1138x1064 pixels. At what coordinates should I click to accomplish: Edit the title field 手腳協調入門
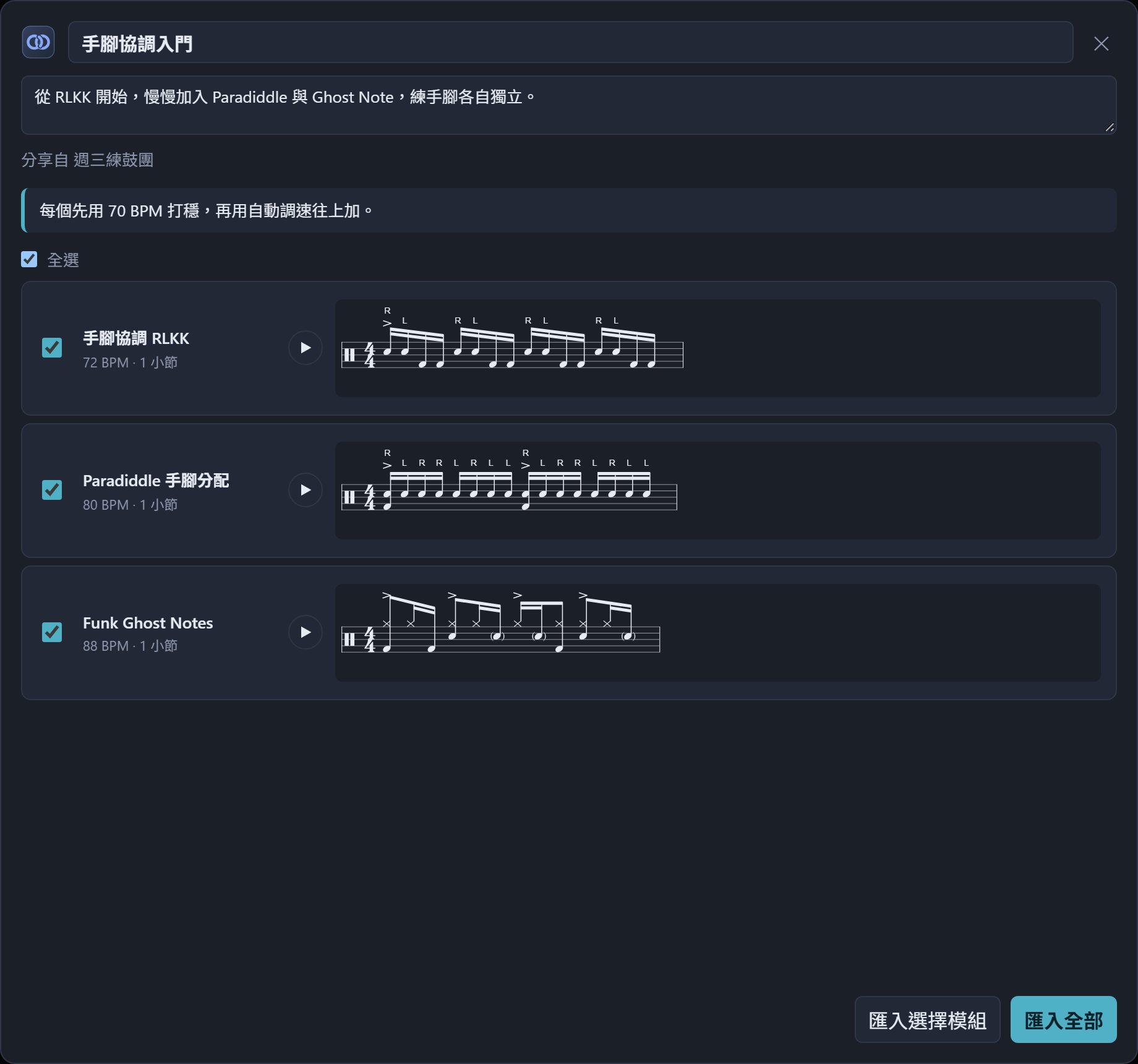pos(570,42)
